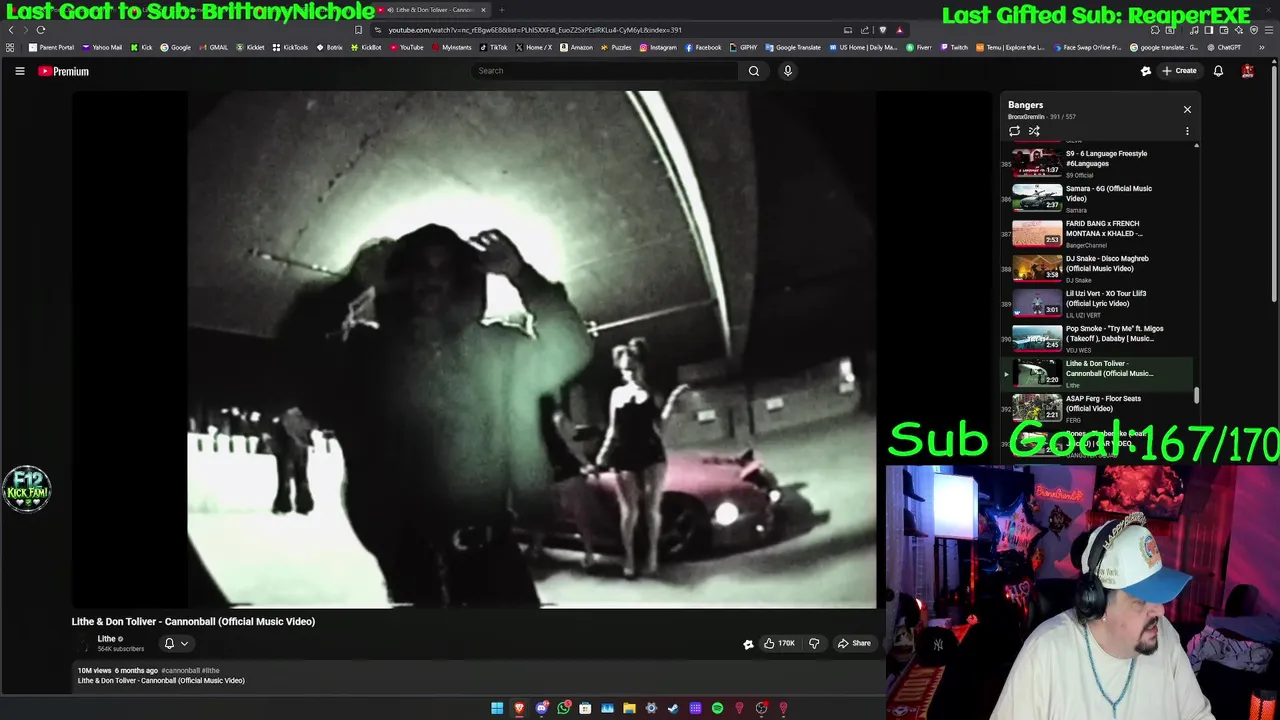Close the Bangers playlist panel
This screenshot has width=1280, height=720.
tap(1187, 109)
